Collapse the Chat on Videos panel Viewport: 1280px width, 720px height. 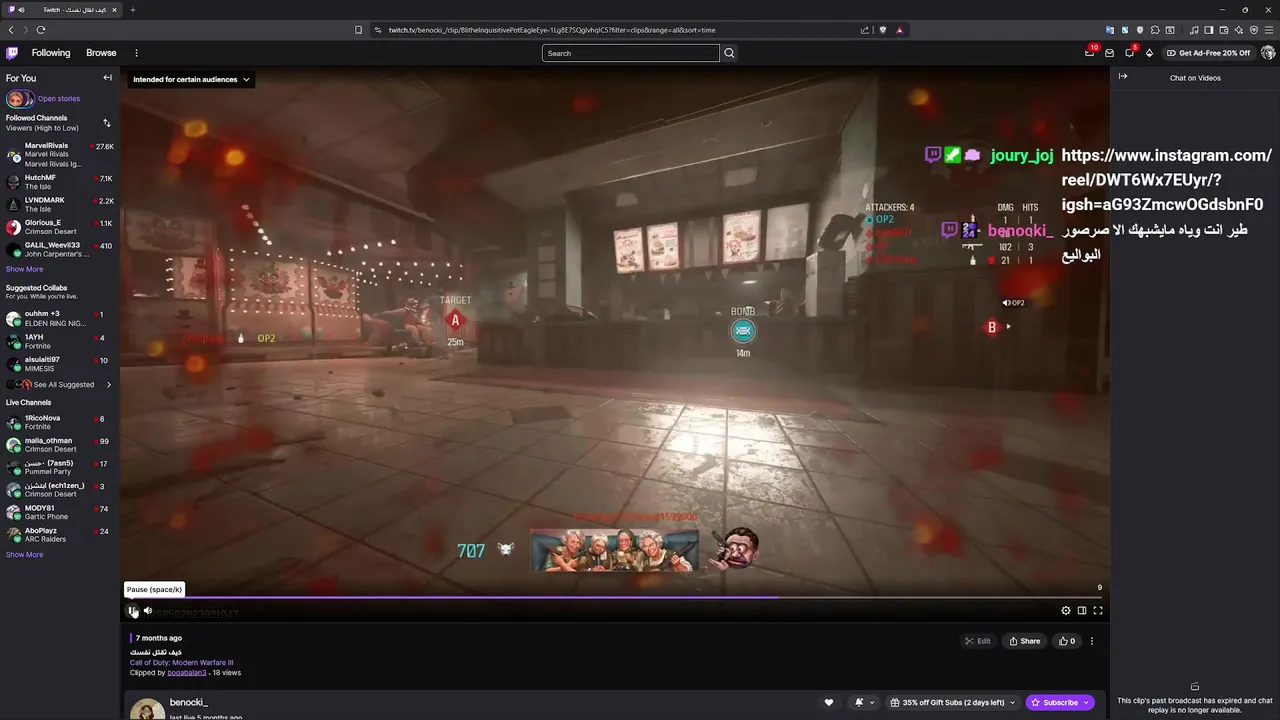[x=1123, y=77]
